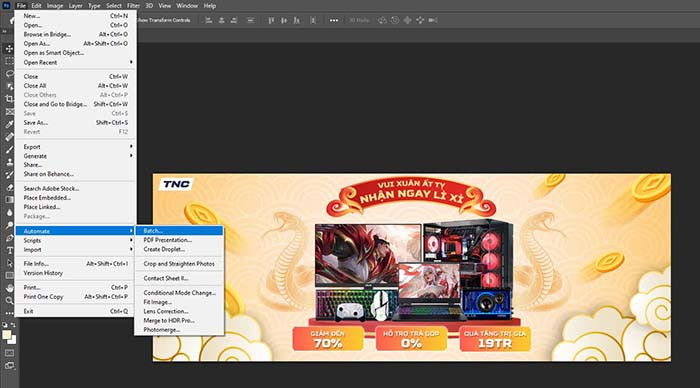Viewport: 700px width, 388px height.
Task: Choose Conditional Mode Change...
Action: click(179, 293)
